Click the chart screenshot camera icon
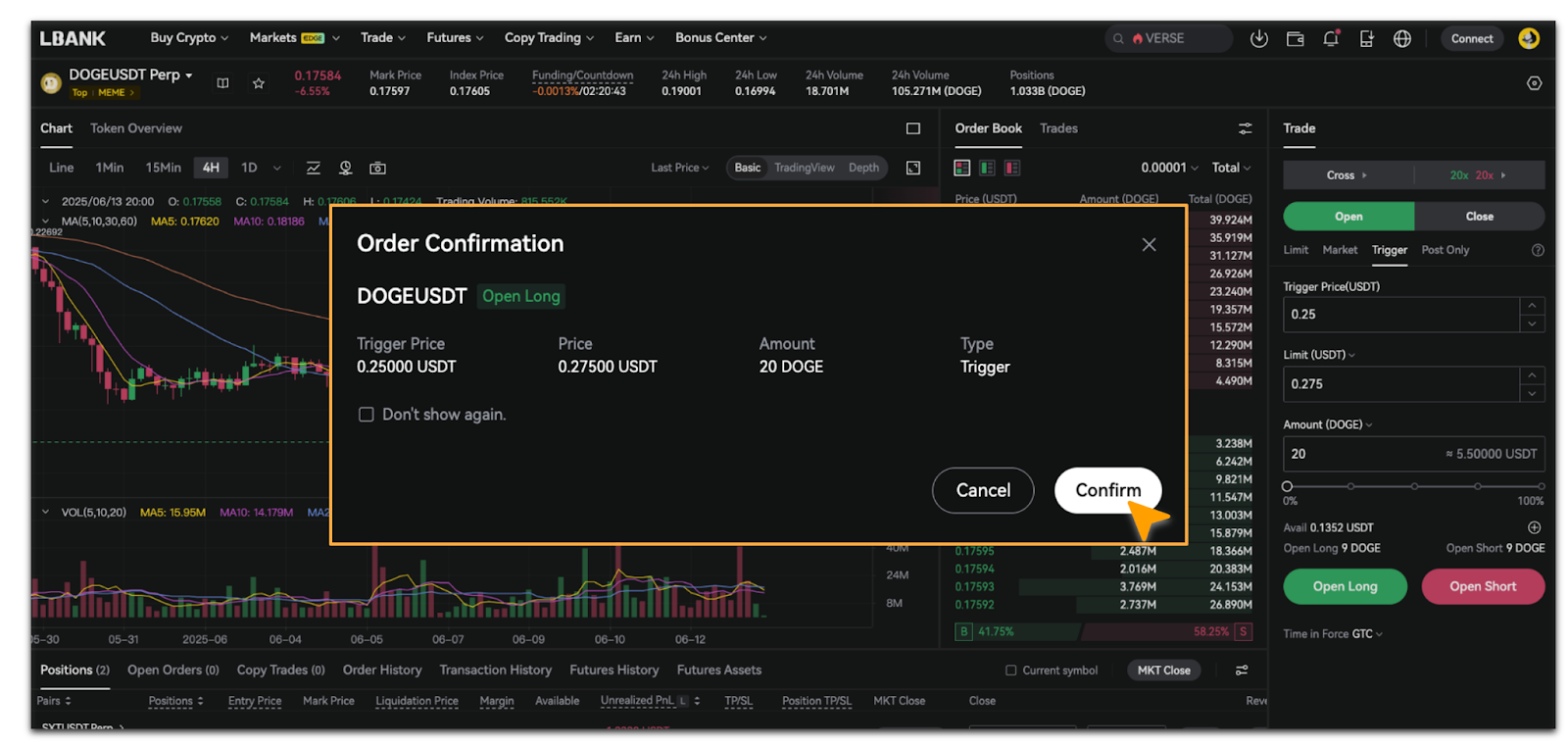 click(x=377, y=168)
